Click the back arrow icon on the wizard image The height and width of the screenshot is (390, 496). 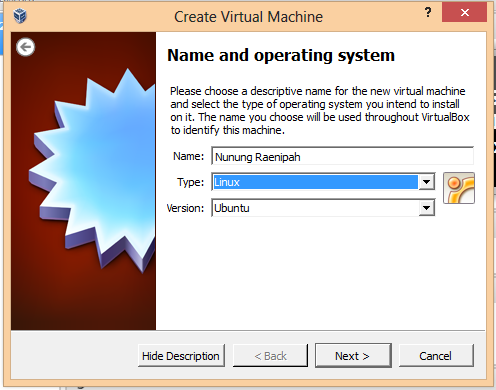(x=25, y=47)
